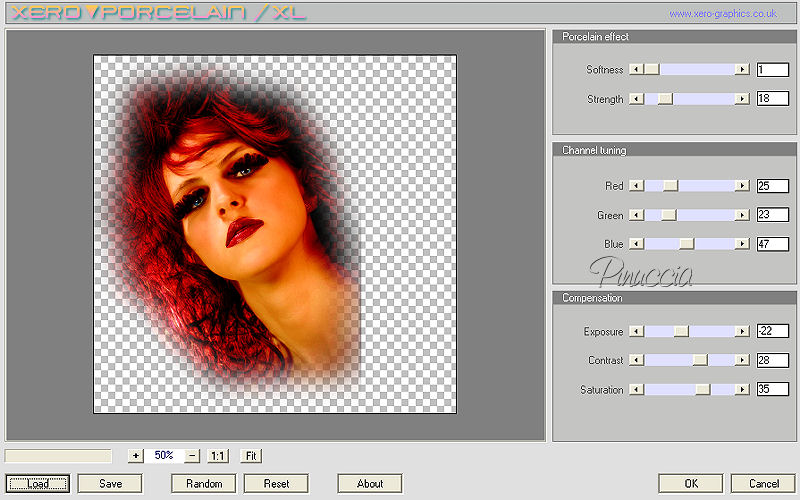The width and height of the screenshot is (800, 500).
Task: Click the Red slider thumb
Action: pos(670,186)
